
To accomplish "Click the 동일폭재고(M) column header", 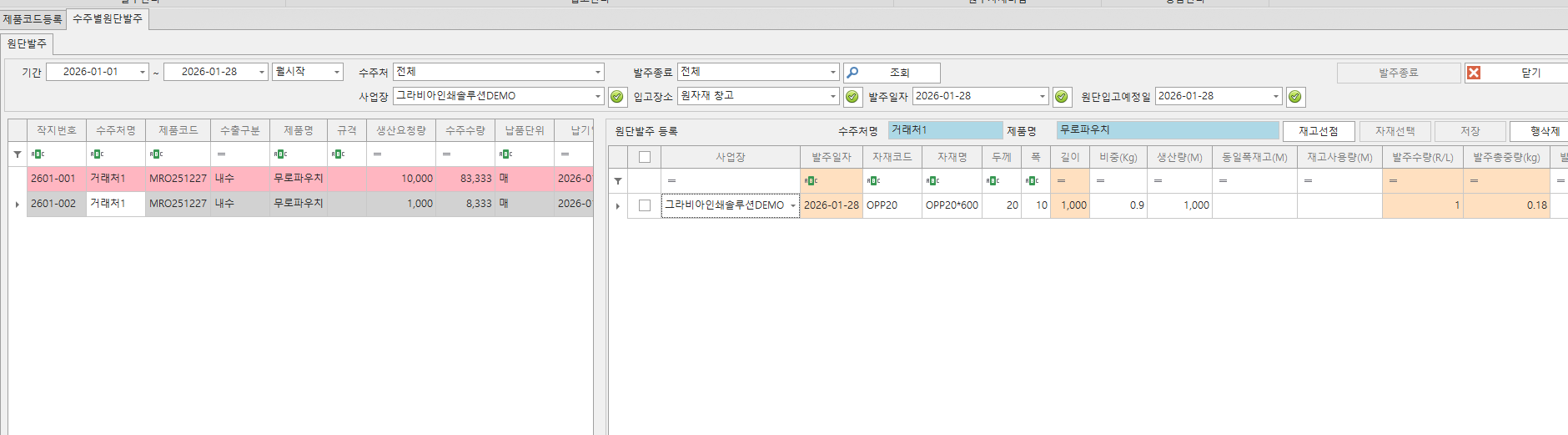I will coord(1254,157).
